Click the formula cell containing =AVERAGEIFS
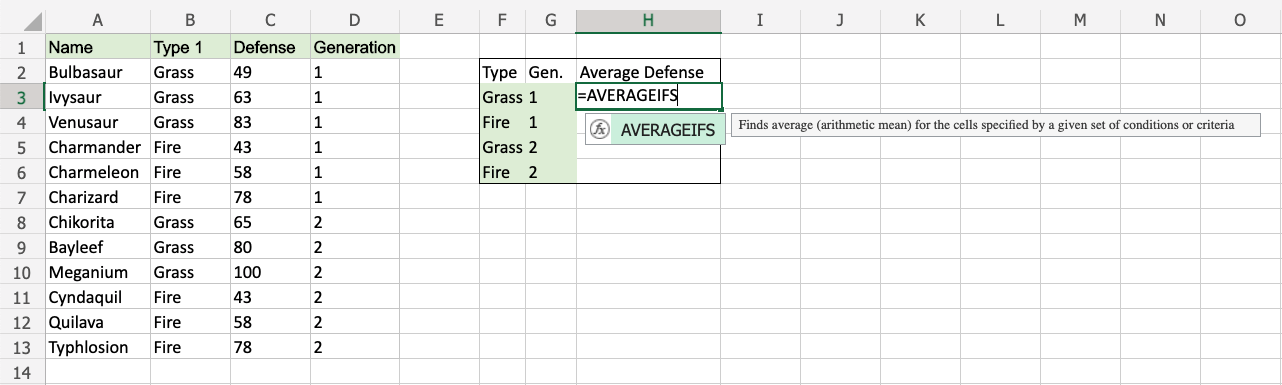 point(649,97)
